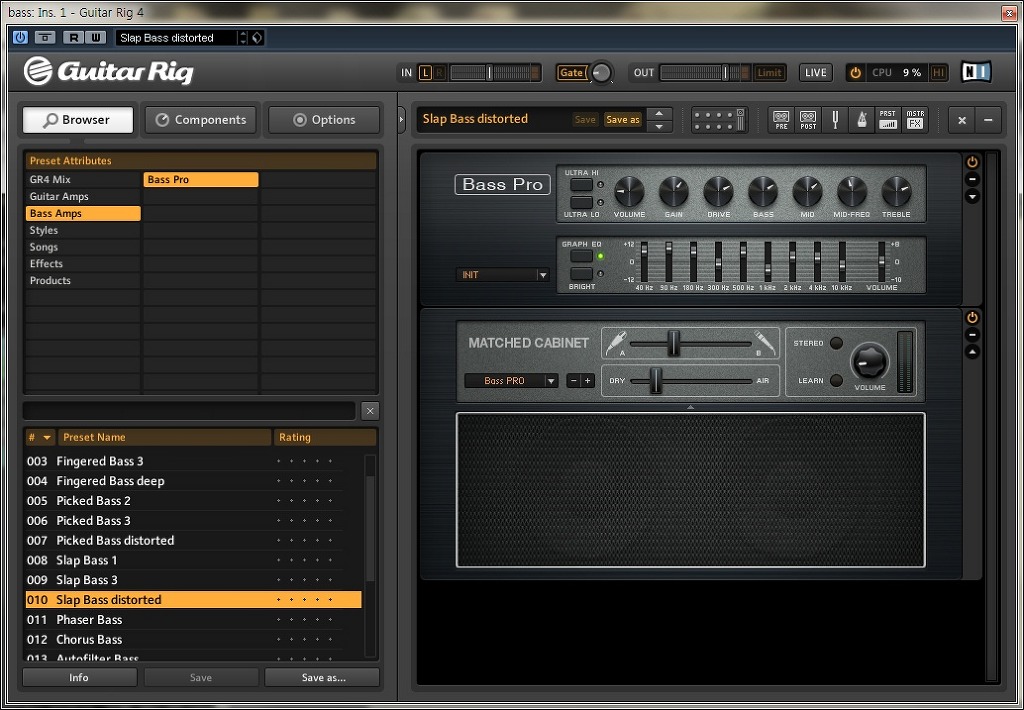This screenshot has height=710, width=1024.
Task: Enable LIVE view mode
Action: coord(816,73)
